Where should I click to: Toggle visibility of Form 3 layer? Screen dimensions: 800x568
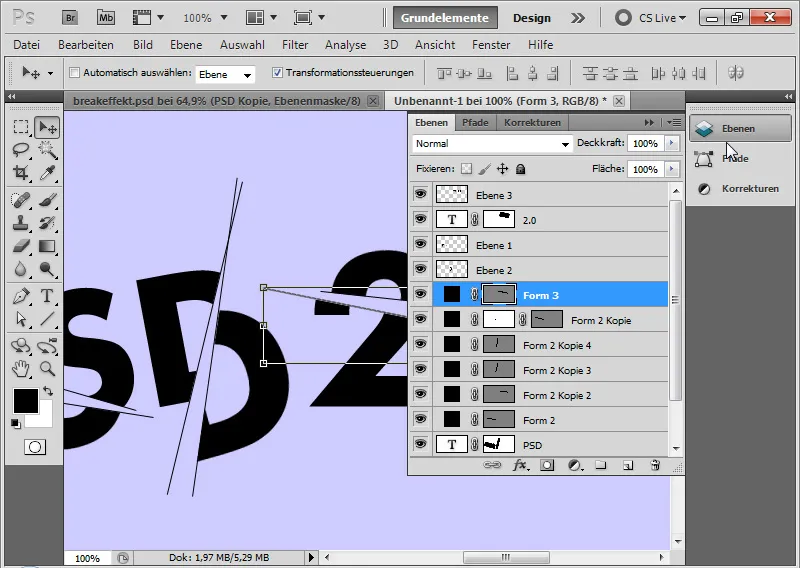(420, 294)
